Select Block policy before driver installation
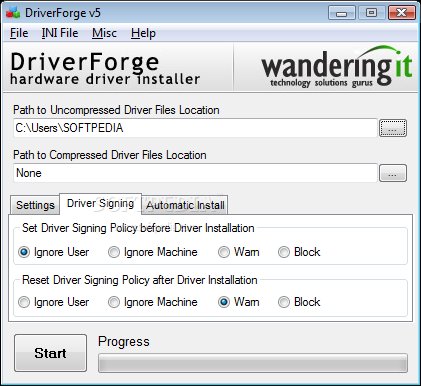421x386 pixels. [x=299, y=252]
